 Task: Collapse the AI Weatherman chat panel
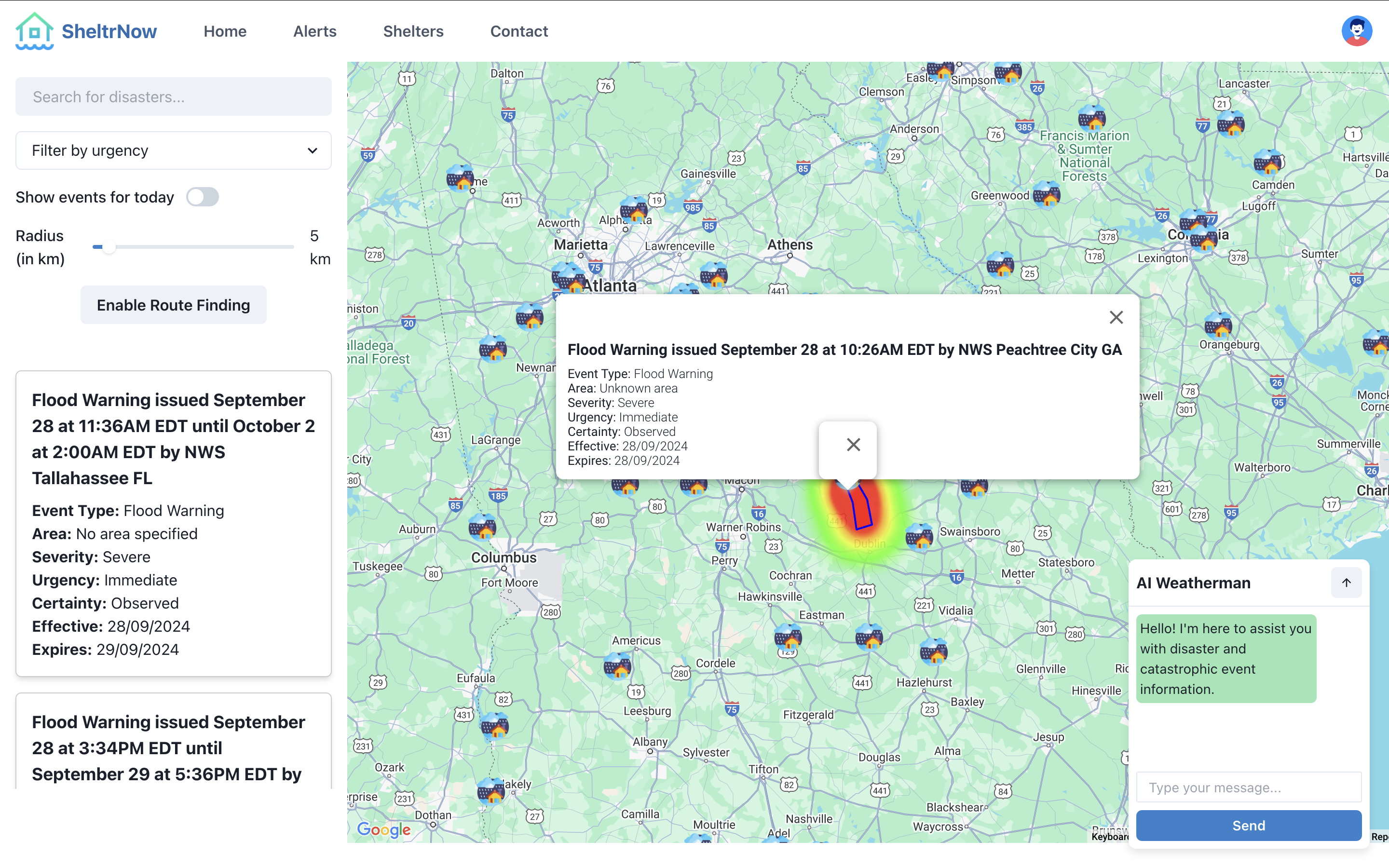[x=1346, y=583]
